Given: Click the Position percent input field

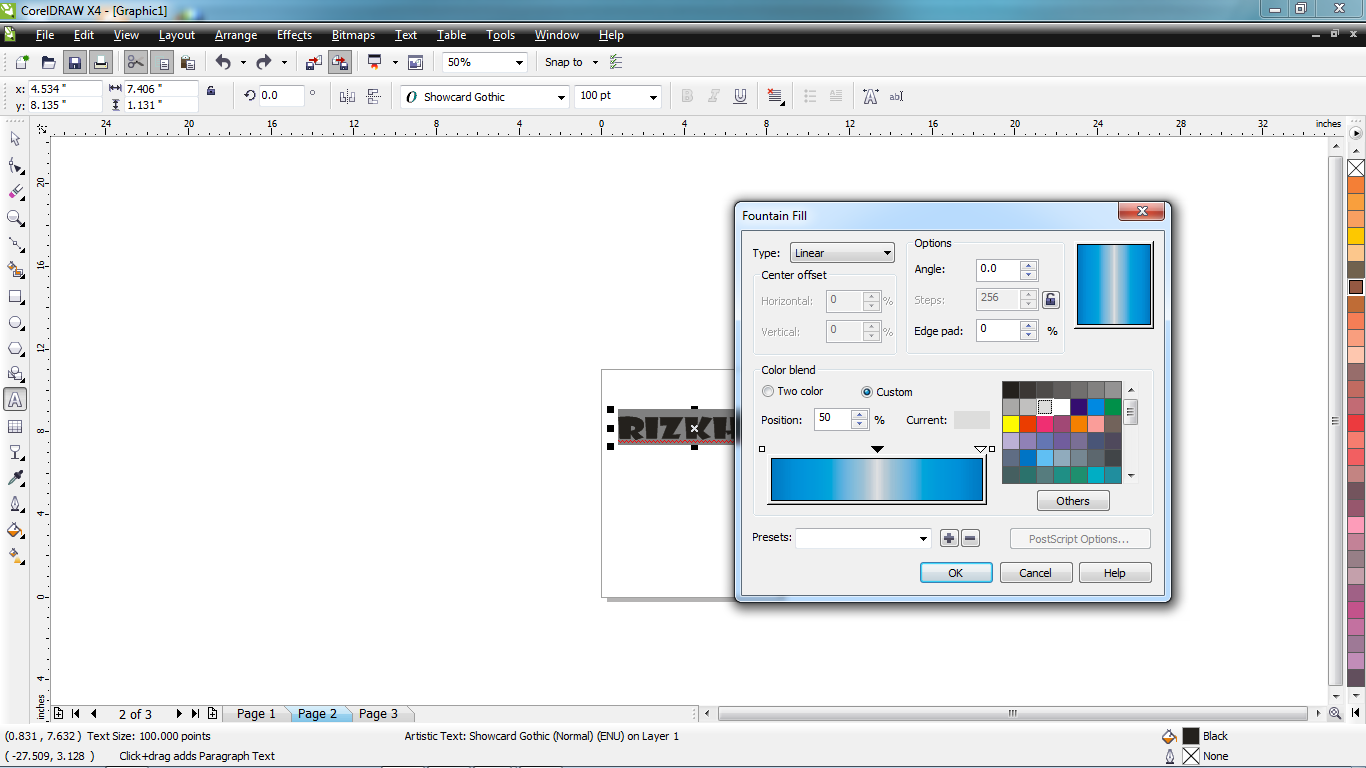Looking at the screenshot, I should coord(833,419).
